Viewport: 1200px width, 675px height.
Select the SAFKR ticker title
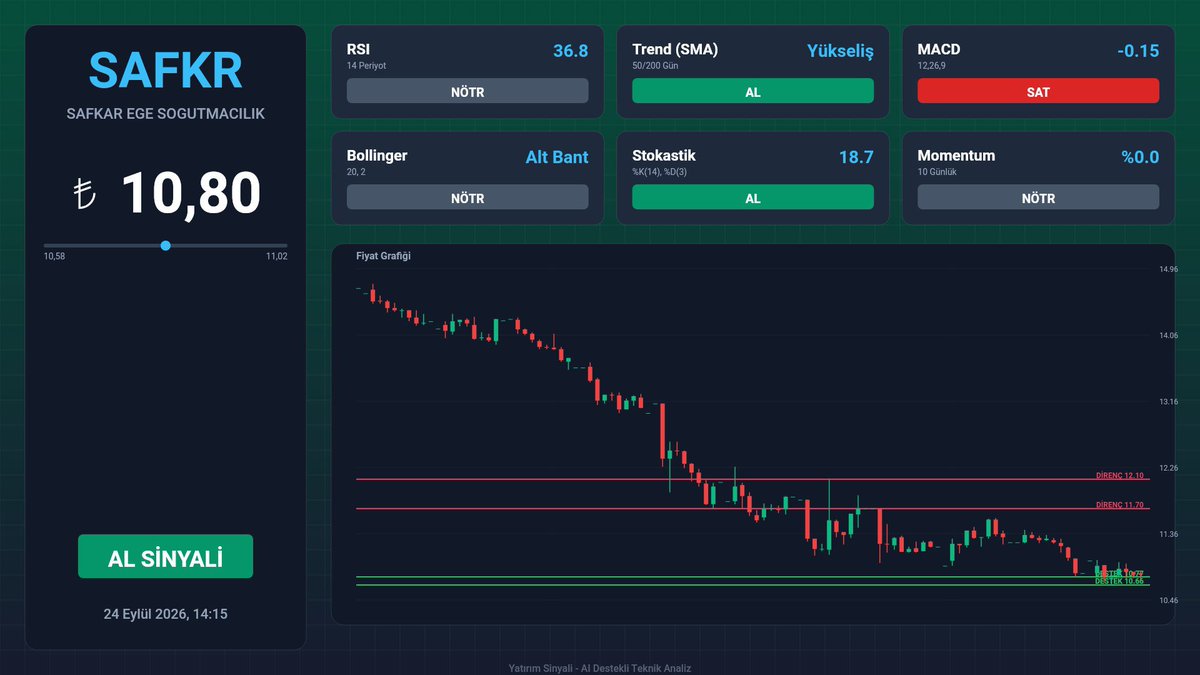click(x=165, y=70)
